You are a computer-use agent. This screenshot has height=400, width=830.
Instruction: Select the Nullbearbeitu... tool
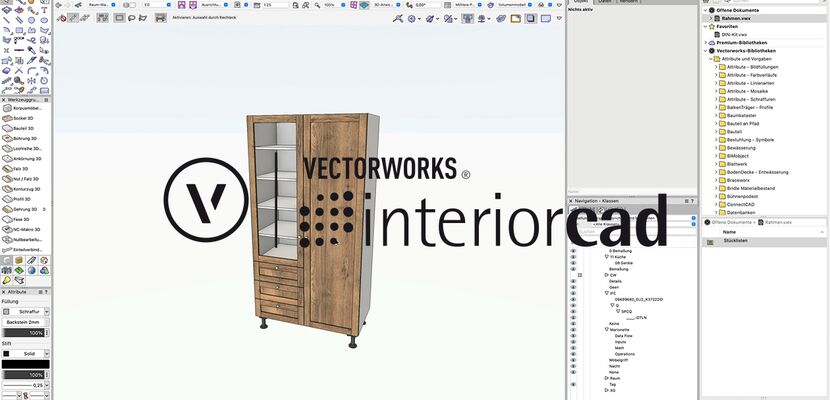click(26, 240)
